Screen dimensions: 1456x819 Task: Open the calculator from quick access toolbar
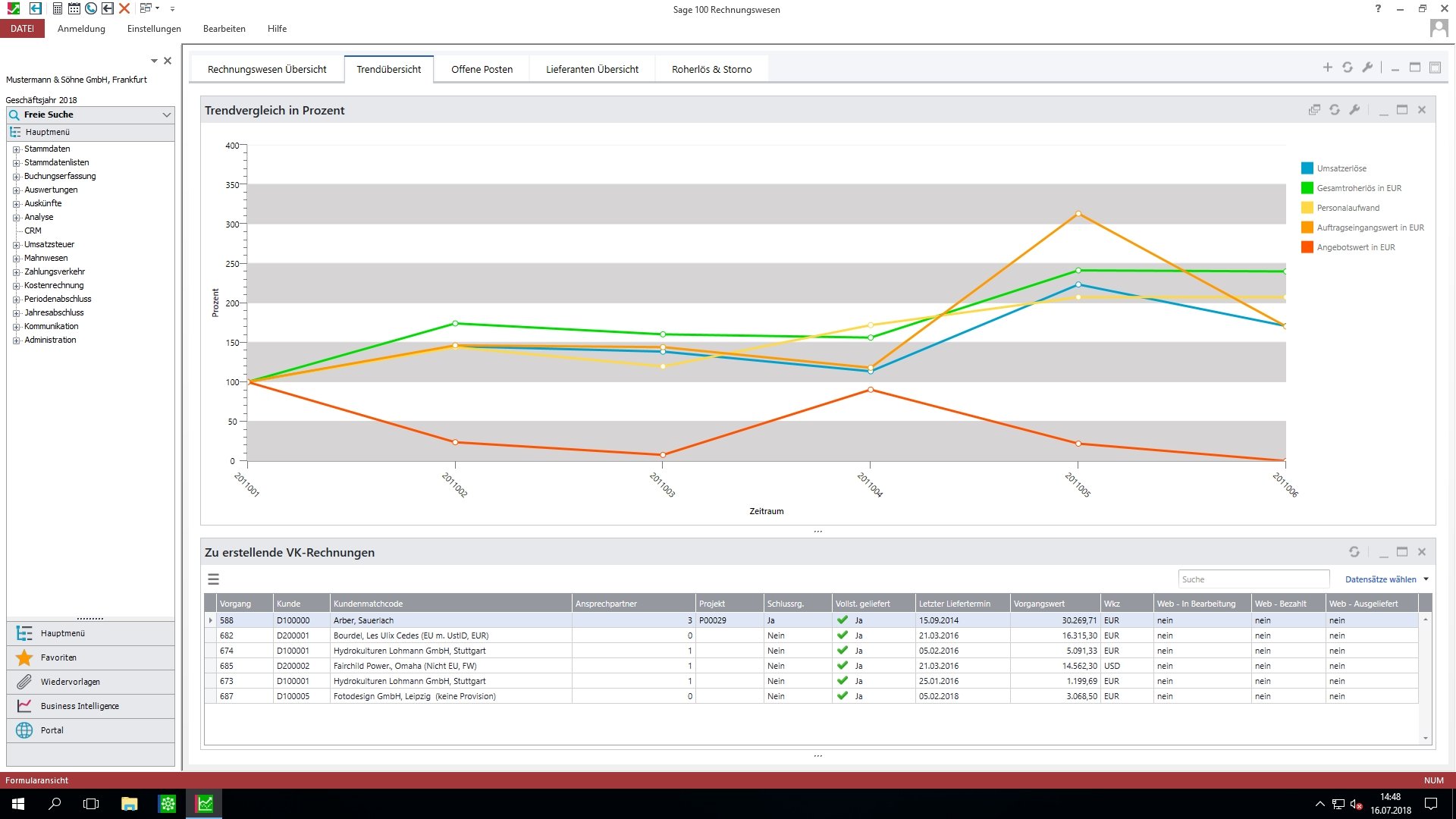click(x=58, y=8)
